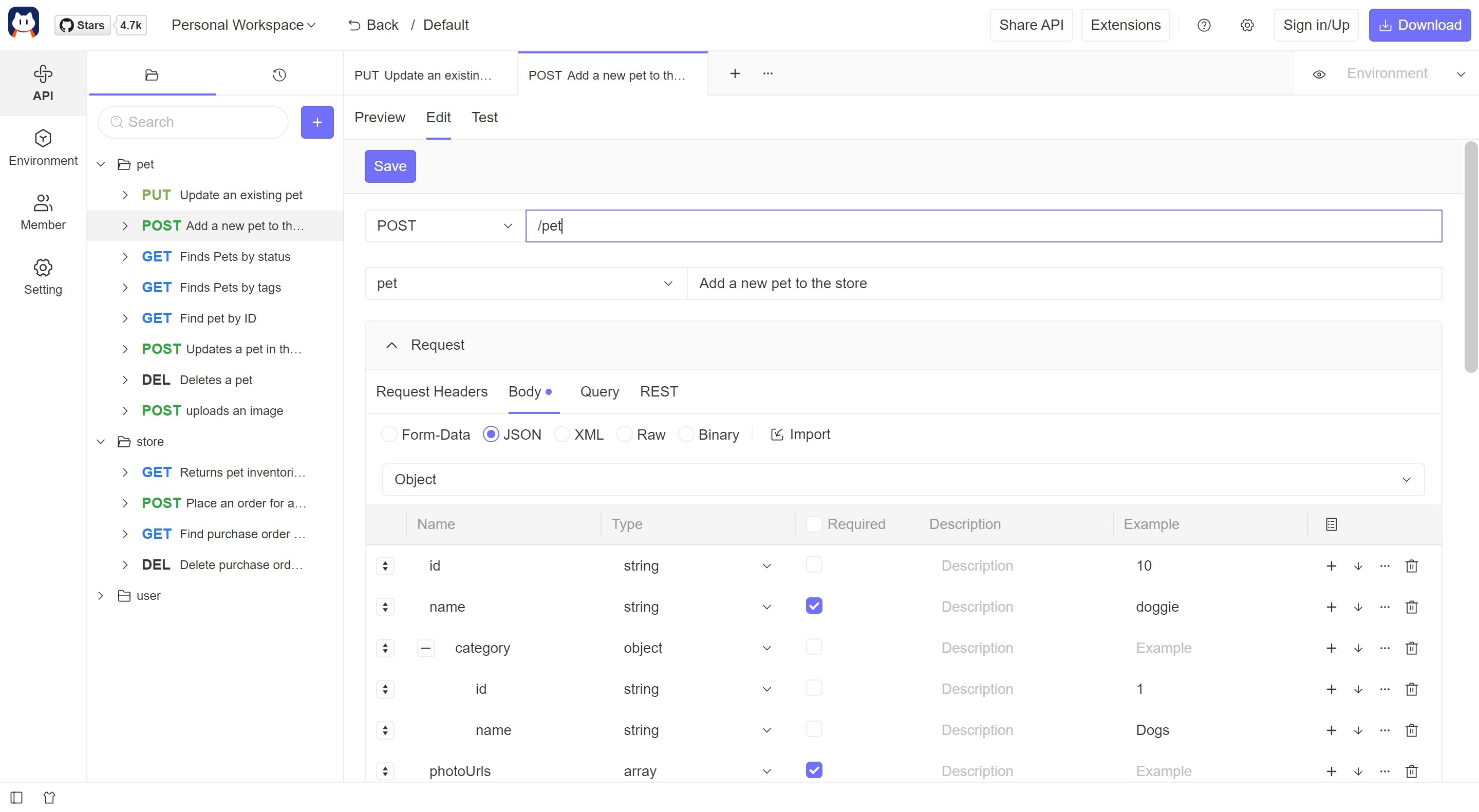Click the environment preview eye icon

(x=1319, y=74)
